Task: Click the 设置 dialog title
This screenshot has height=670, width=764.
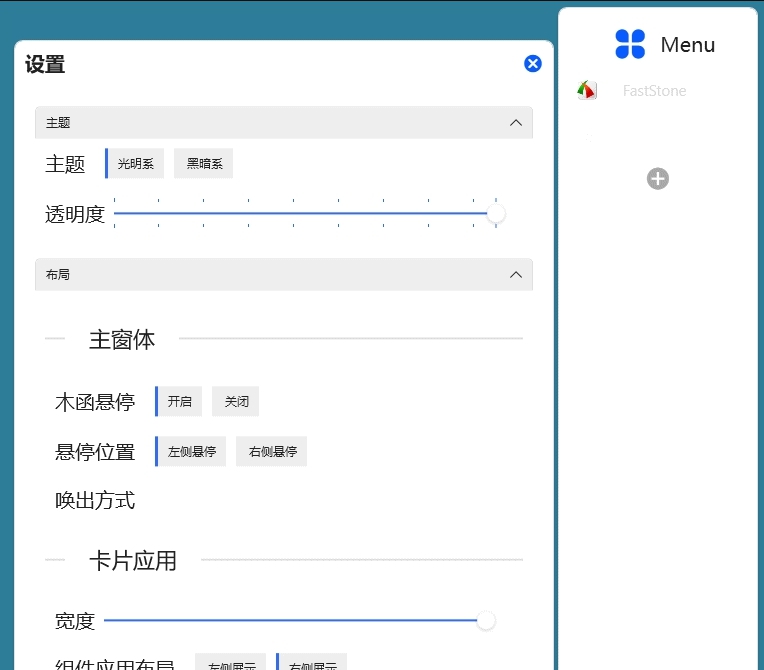Action: (45, 64)
